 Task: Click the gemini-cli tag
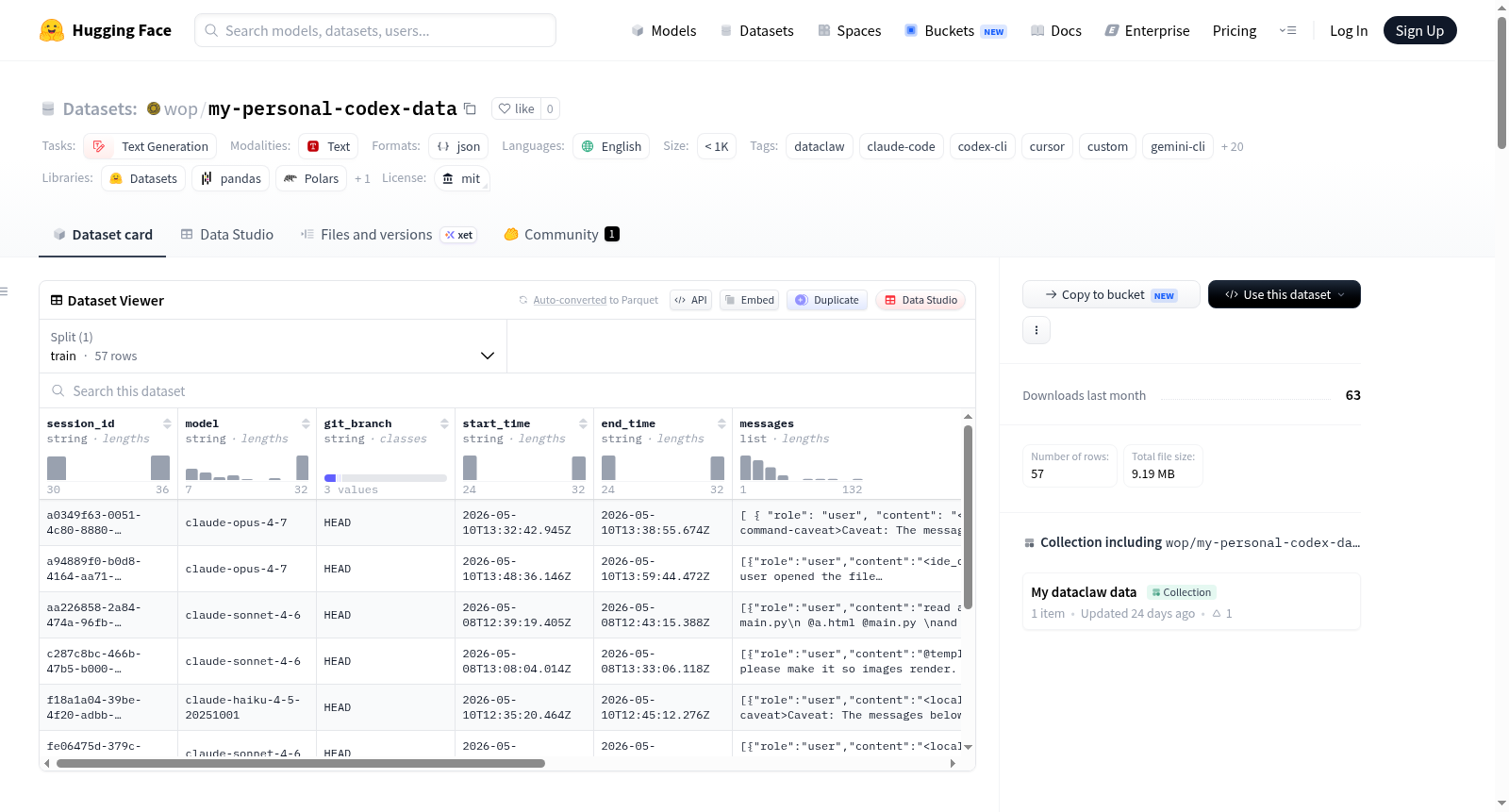pyautogui.click(x=1178, y=146)
